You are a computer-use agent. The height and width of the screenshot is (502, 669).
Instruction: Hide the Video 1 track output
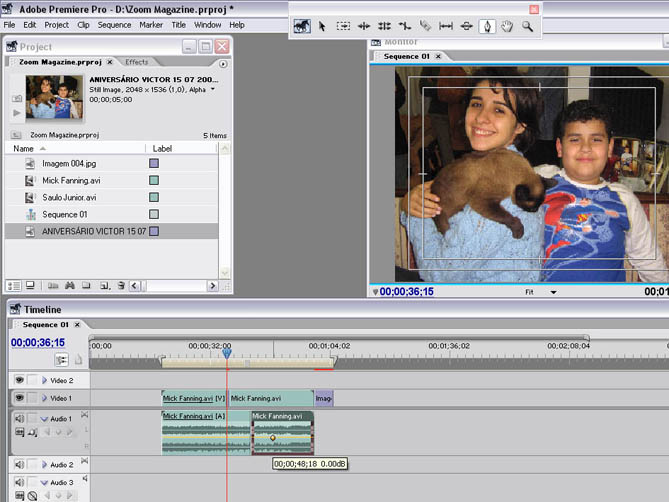coord(19,398)
